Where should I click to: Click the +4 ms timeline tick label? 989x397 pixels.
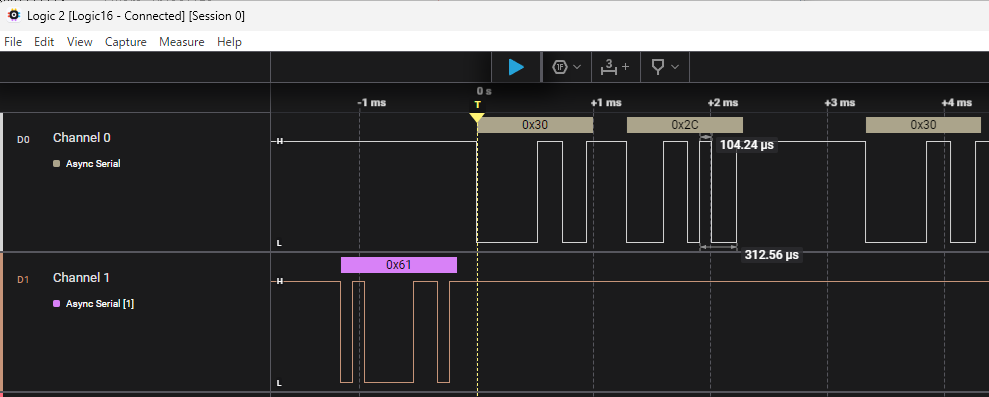pyautogui.click(x=957, y=102)
